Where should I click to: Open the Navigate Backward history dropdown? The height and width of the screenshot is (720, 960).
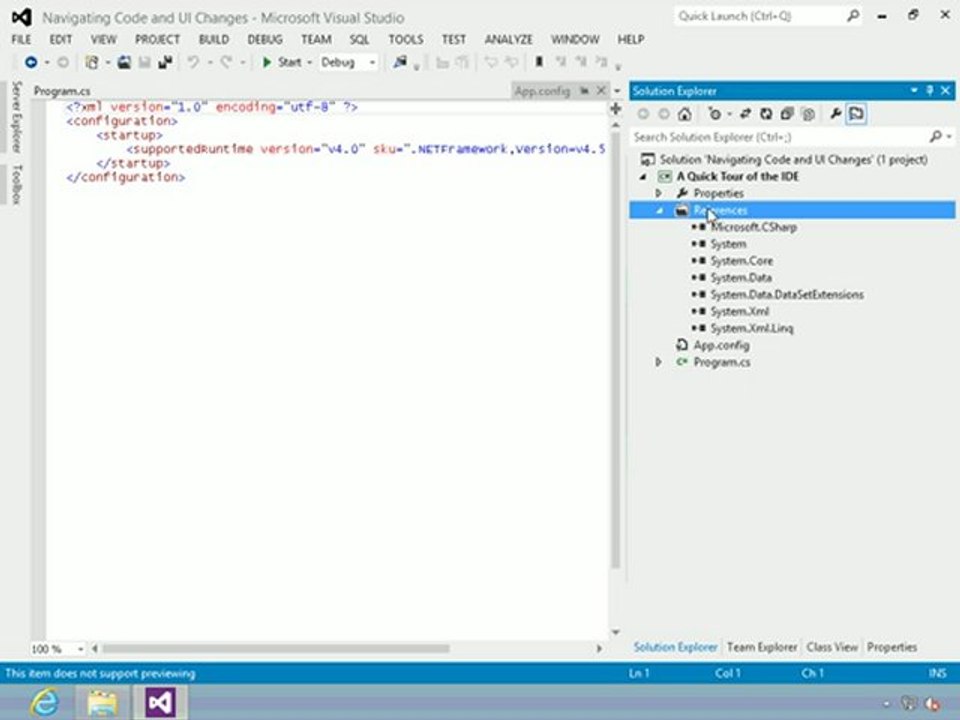click(47, 62)
